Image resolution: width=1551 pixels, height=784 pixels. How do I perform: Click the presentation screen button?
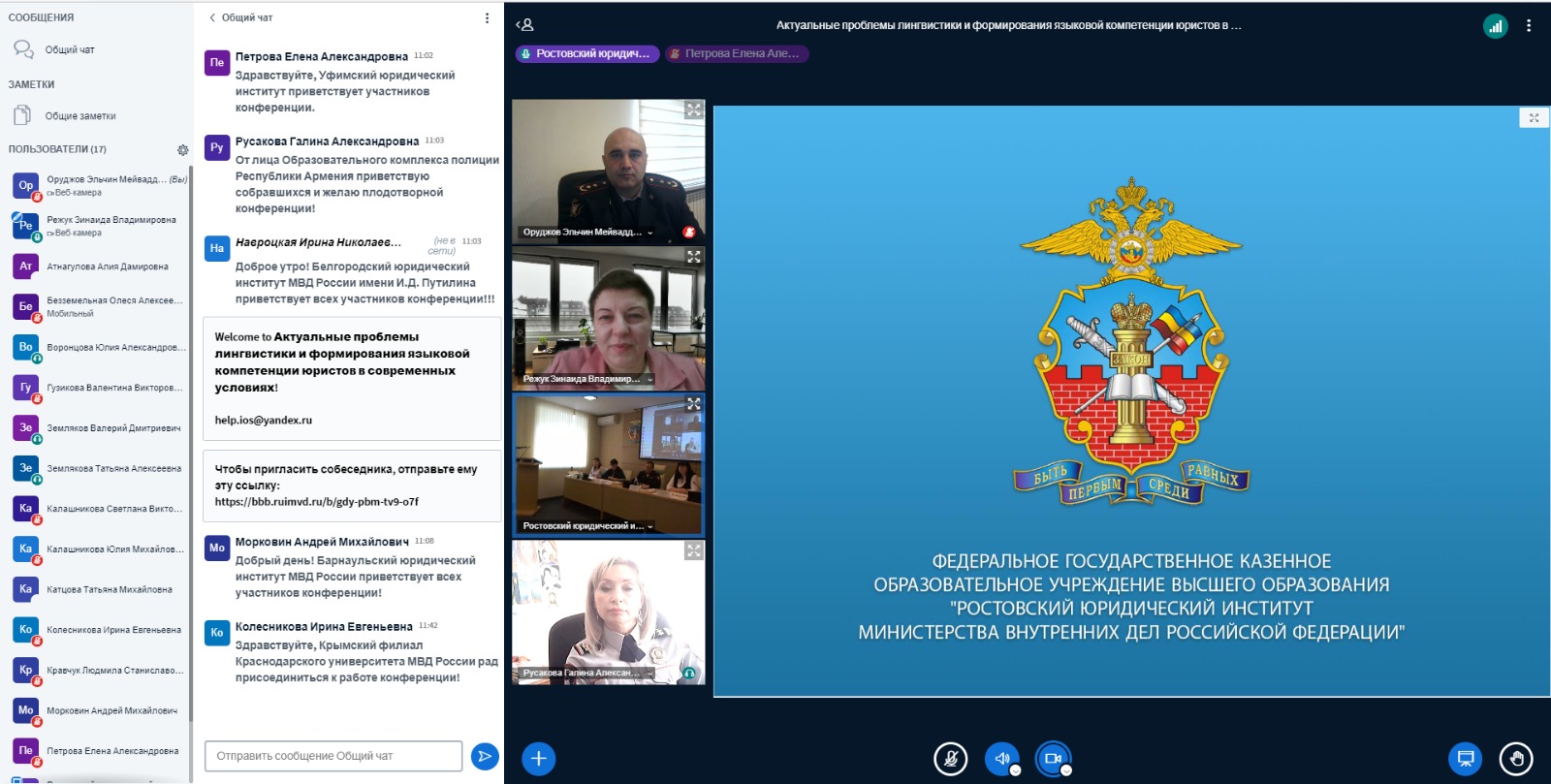1466,759
